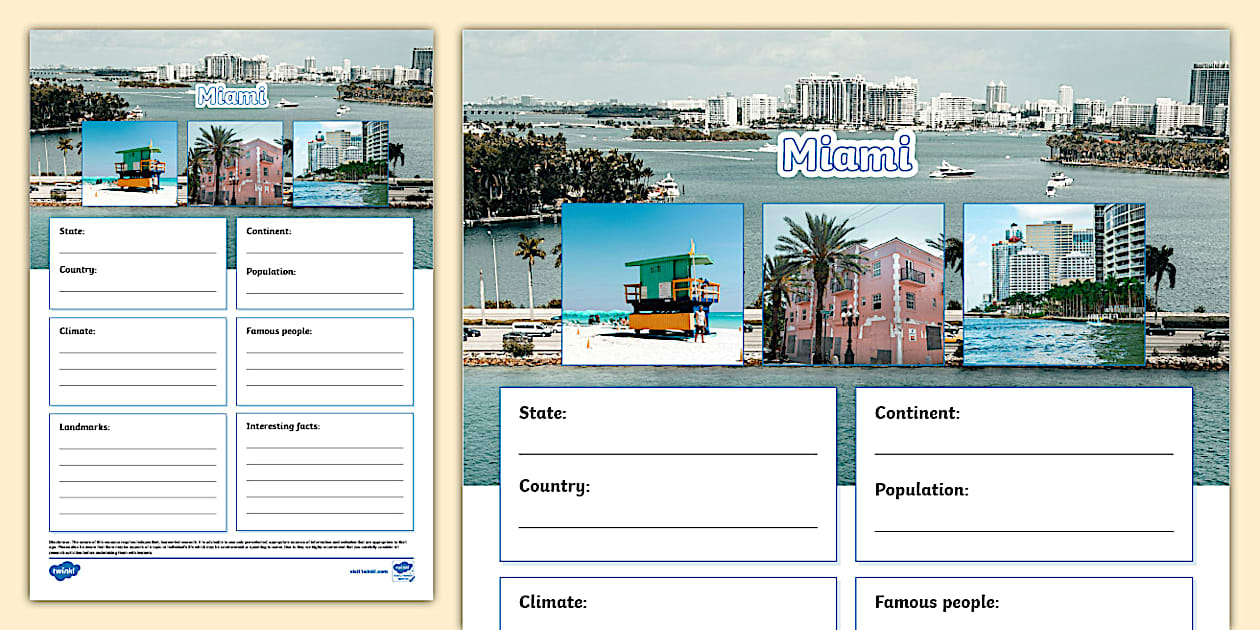The height and width of the screenshot is (630, 1260).
Task: Click the large Climate box heading
Action: click(x=553, y=602)
